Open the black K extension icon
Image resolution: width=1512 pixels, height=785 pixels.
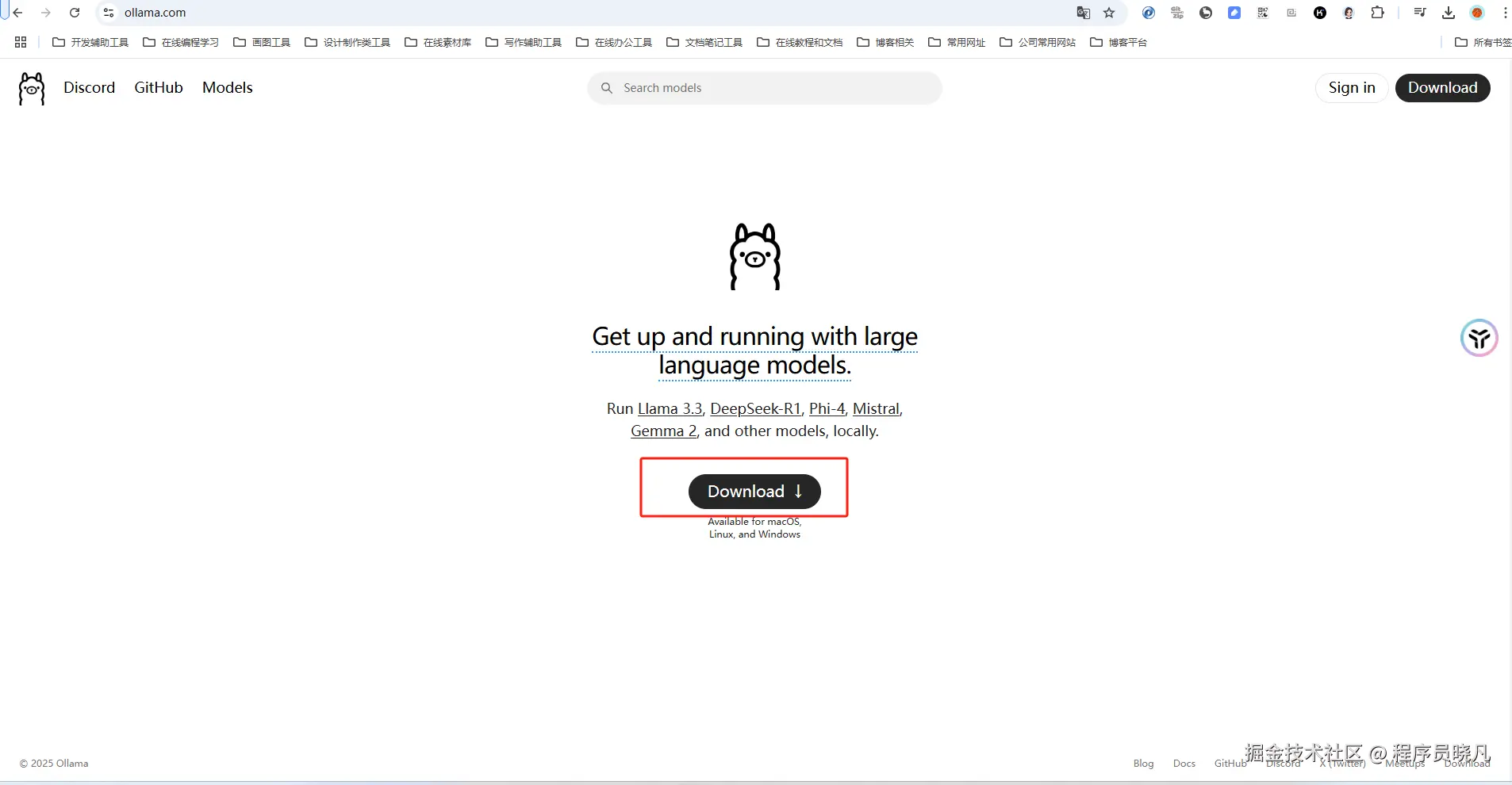1320,13
